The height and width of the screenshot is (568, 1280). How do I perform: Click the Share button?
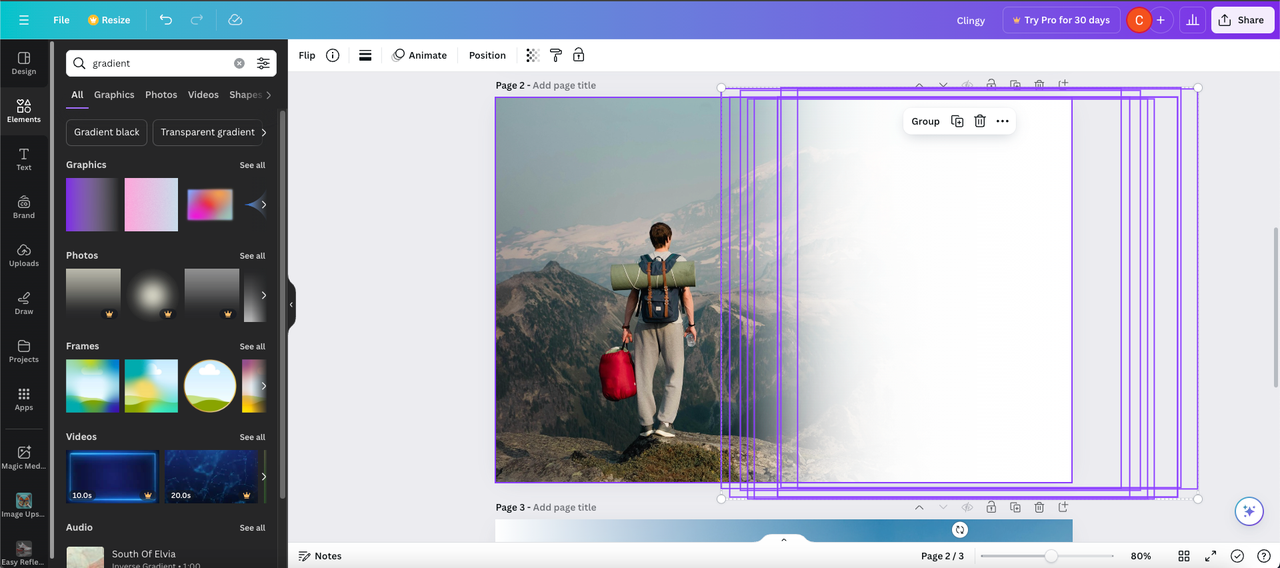click(1242, 20)
